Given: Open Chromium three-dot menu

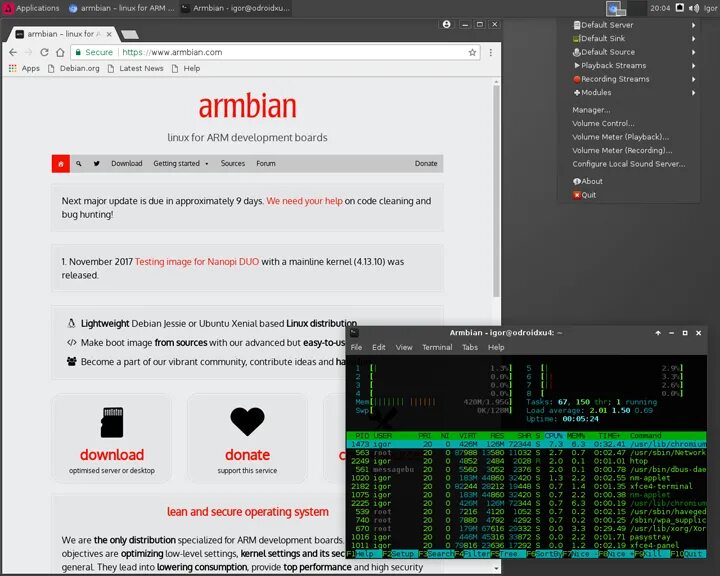Looking at the screenshot, I should [491, 52].
